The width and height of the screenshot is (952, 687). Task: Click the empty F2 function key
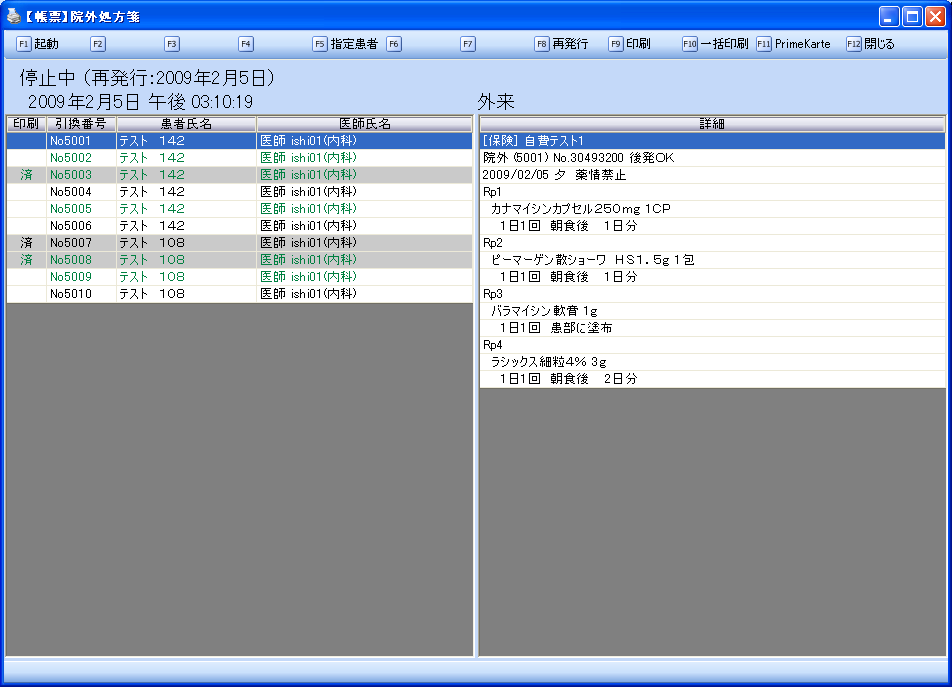click(98, 44)
